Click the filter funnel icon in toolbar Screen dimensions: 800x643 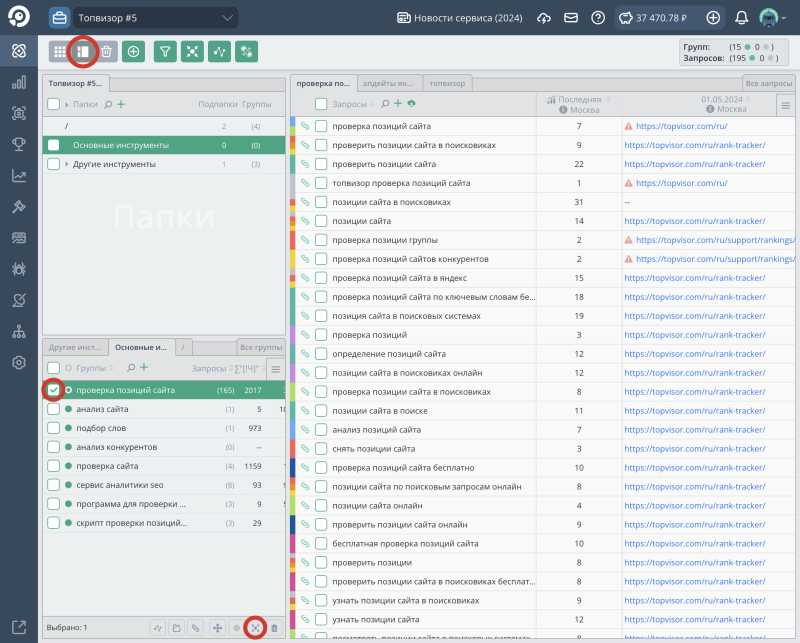pyautogui.click(x=164, y=51)
